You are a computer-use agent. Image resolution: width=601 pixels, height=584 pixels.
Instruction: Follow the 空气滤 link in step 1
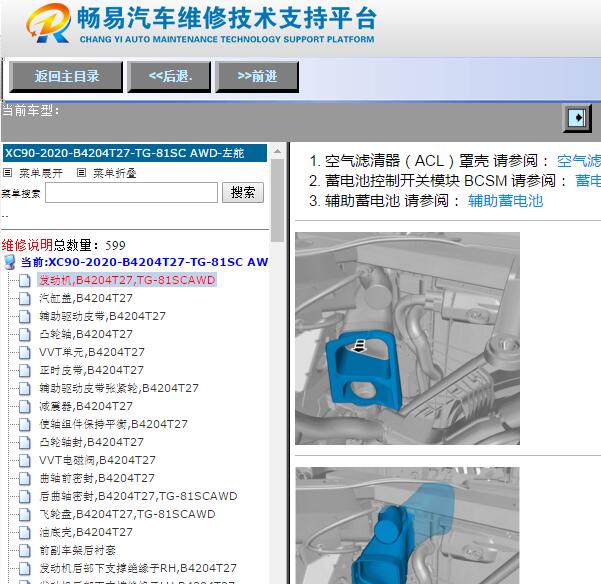coord(579,161)
